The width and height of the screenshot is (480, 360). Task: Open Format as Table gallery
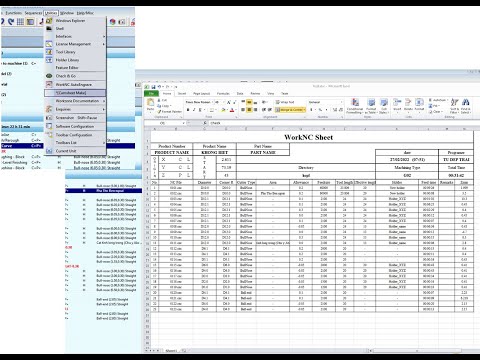[x=371, y=106]
